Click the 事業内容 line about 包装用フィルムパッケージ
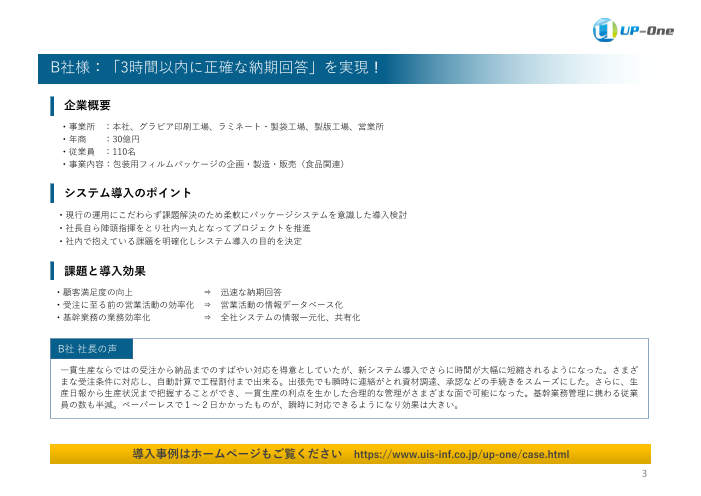701x496 pixels. pyautogui.click(x=204, y=165)
